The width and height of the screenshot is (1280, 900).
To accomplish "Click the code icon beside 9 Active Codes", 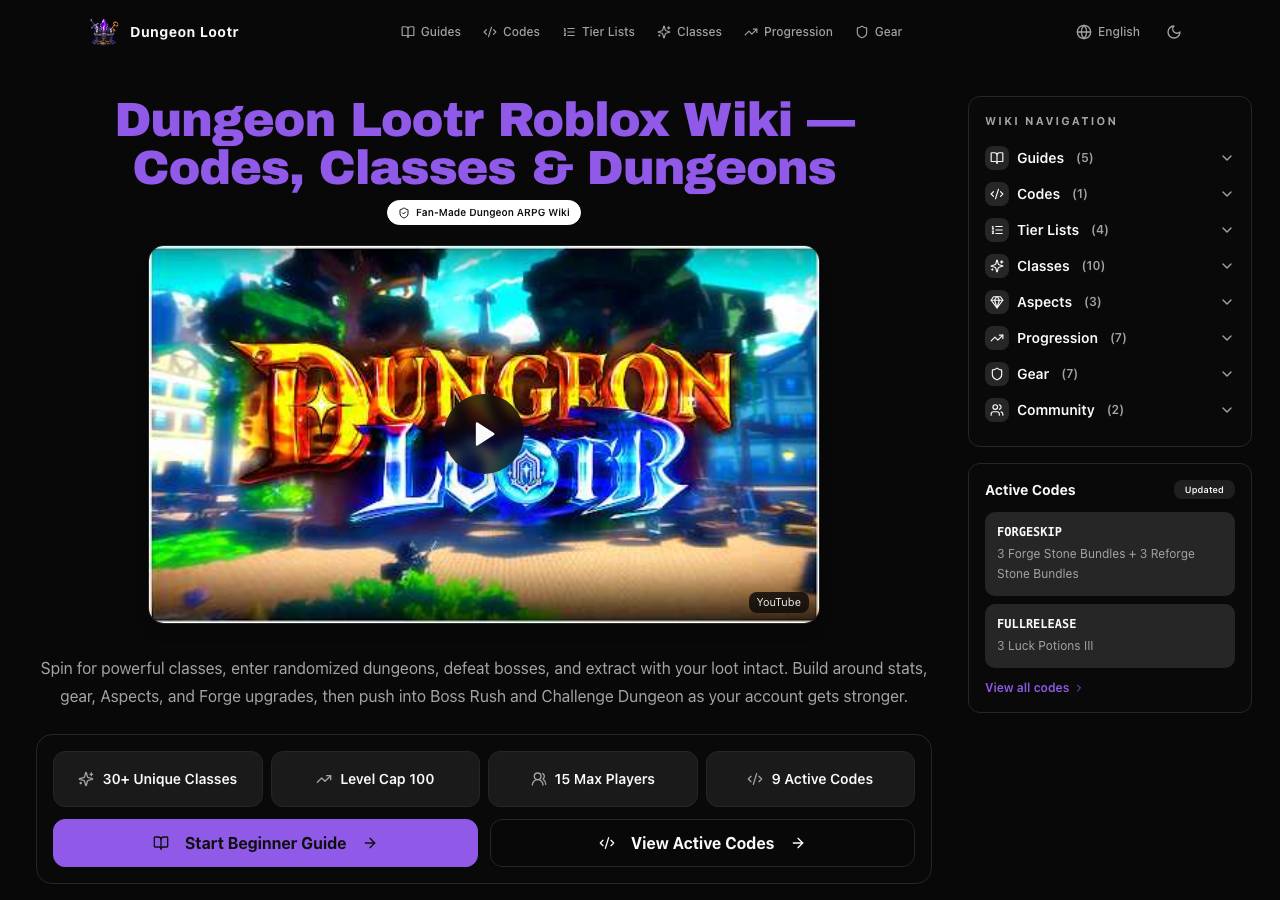I will coord(755,779).
